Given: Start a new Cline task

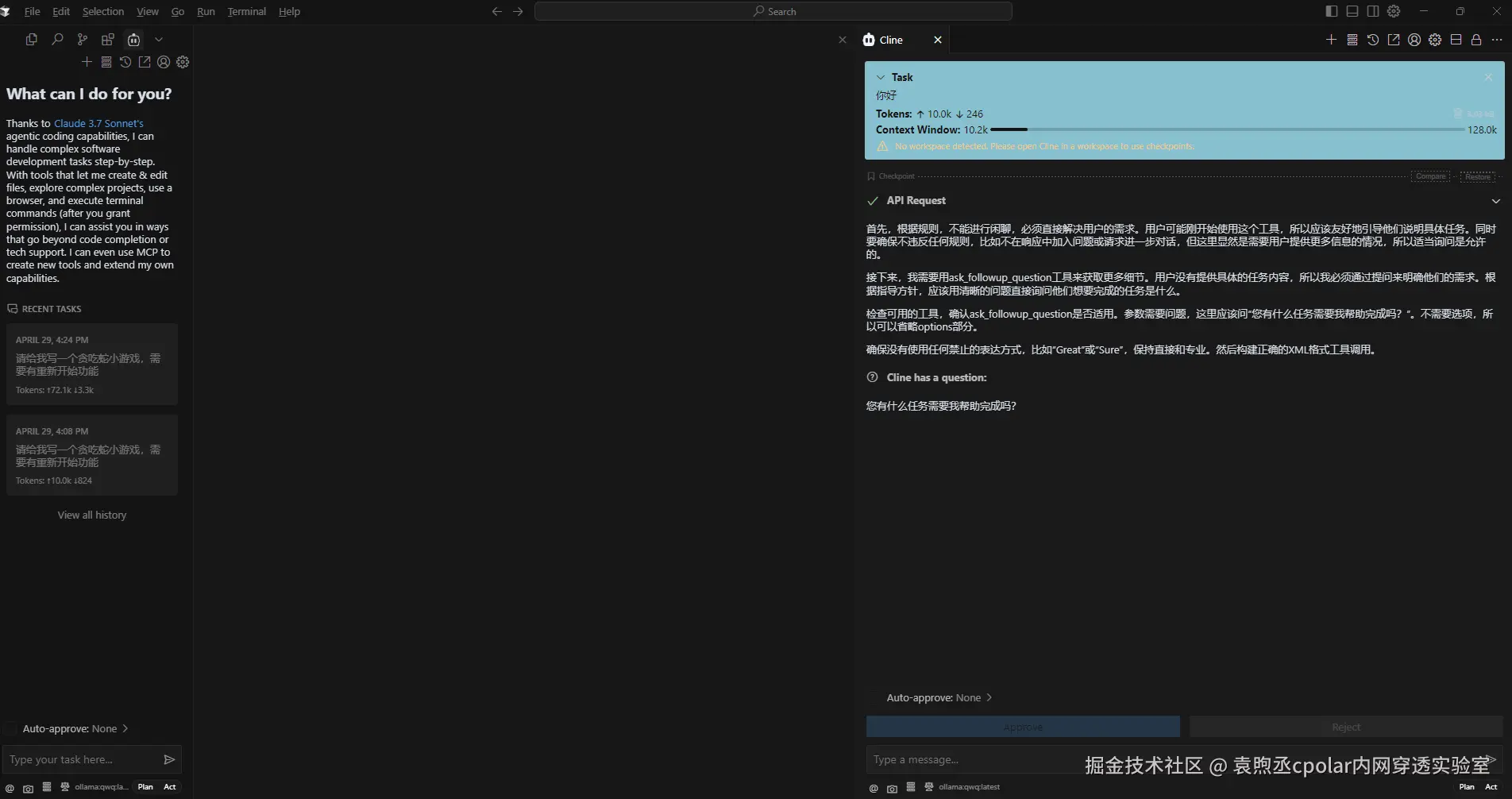Looking at the screenshot, I should (x=1332, y=40).
